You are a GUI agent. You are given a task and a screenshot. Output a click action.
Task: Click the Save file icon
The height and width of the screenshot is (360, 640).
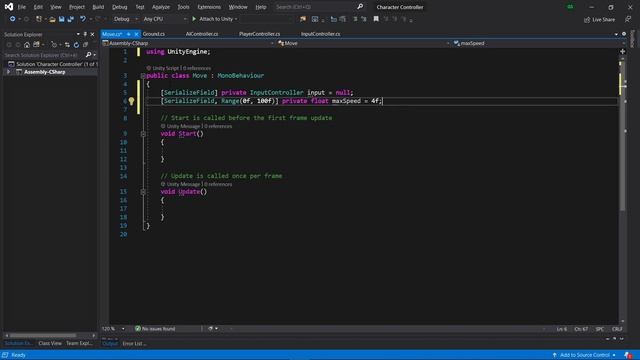point(62,19)
